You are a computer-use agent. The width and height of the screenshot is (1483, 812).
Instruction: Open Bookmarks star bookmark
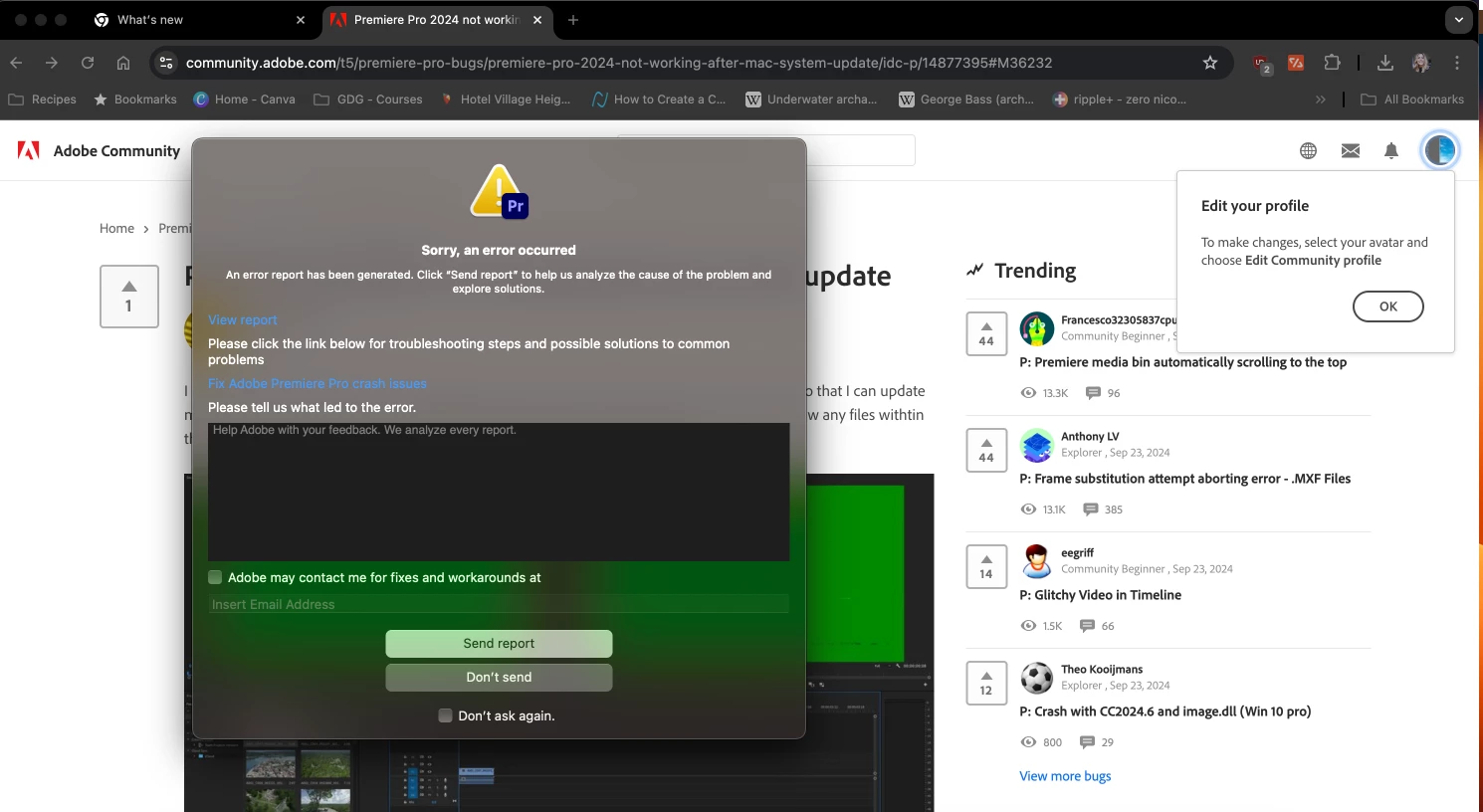point(135,100)
